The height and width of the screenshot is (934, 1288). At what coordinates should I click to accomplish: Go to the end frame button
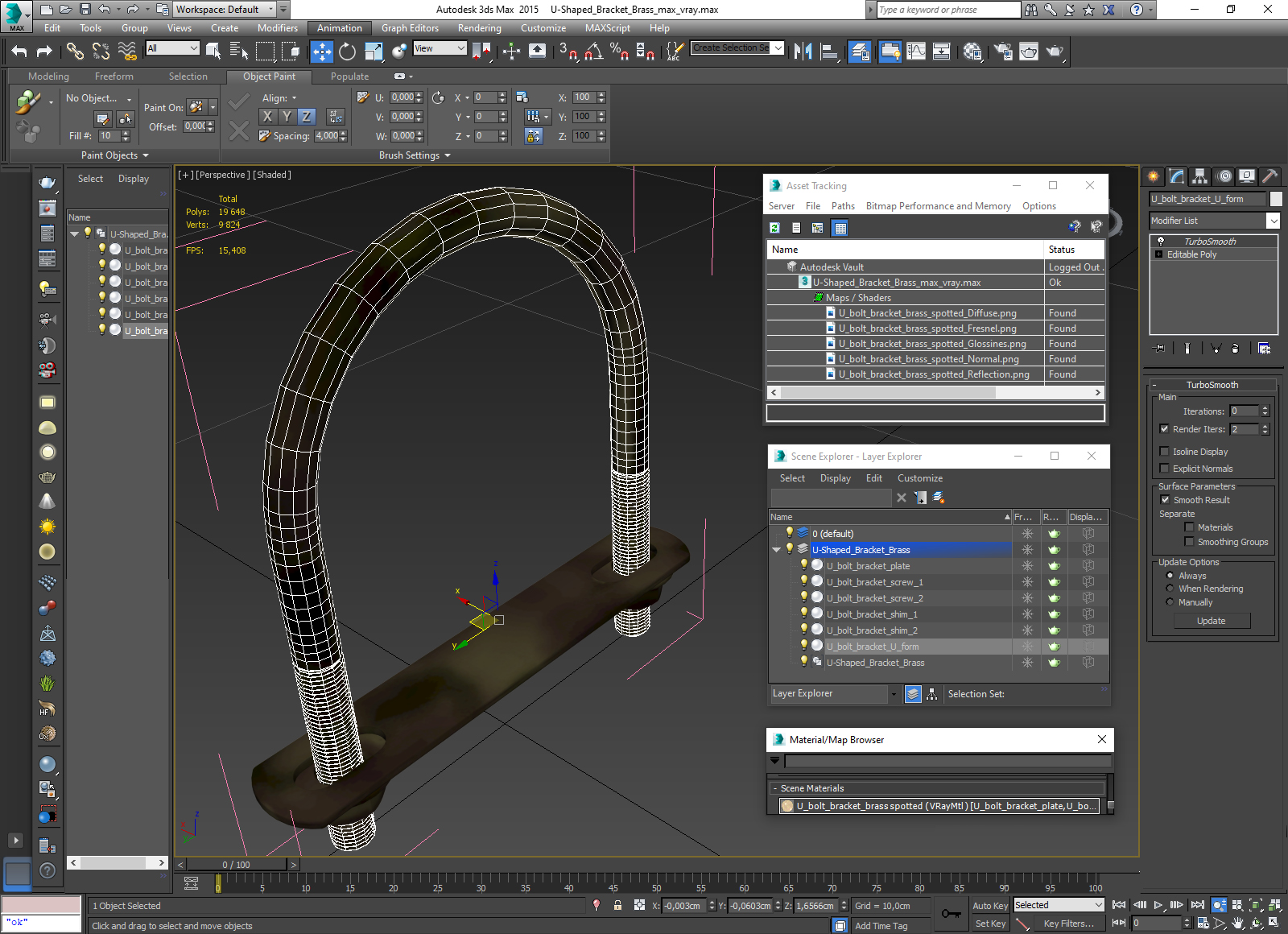[x=1198, y=905]
